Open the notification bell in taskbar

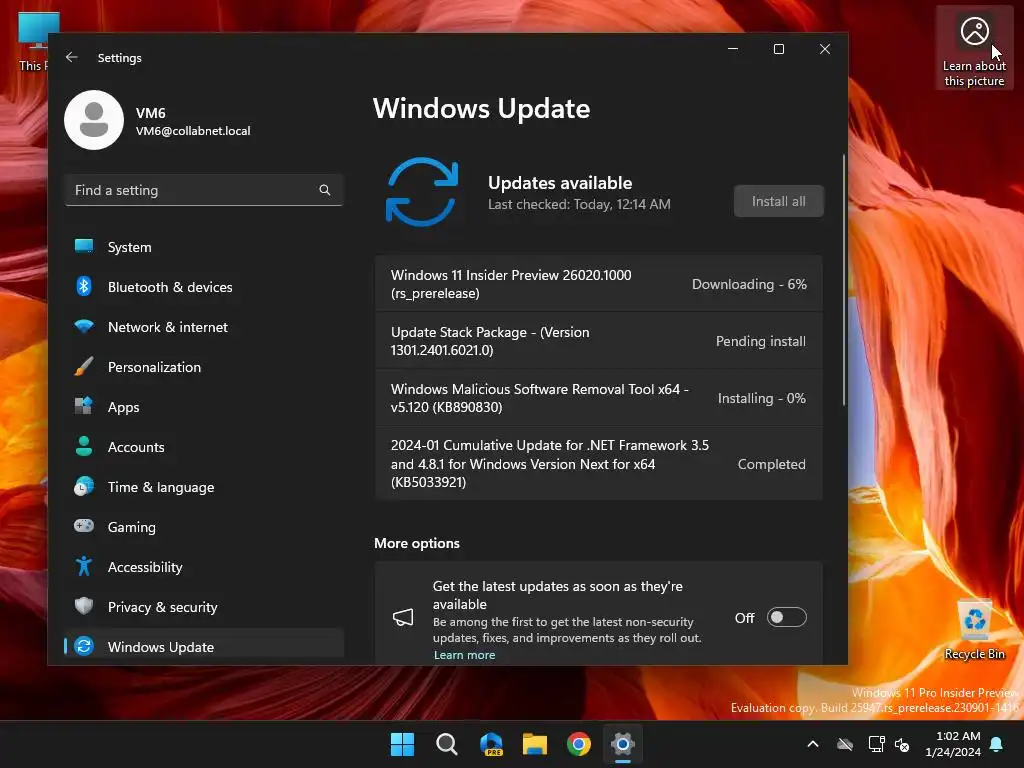997,744
